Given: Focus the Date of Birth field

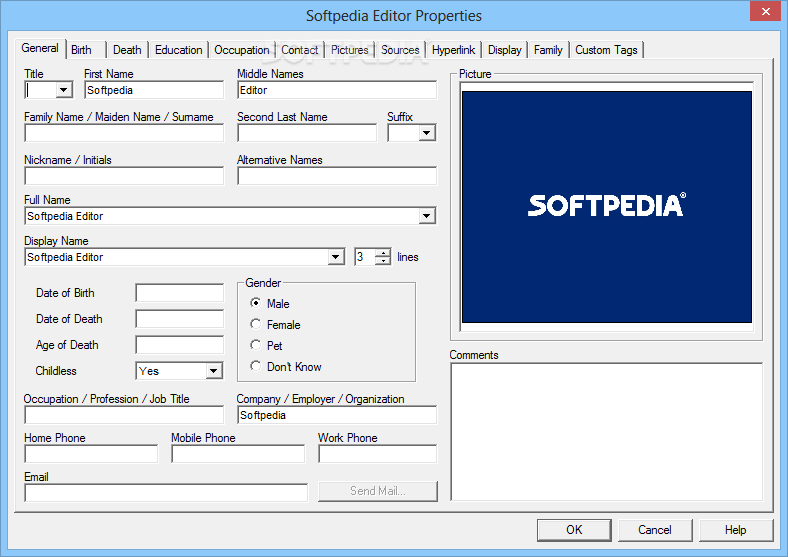Looking at the screenshot, I should 179,293.
